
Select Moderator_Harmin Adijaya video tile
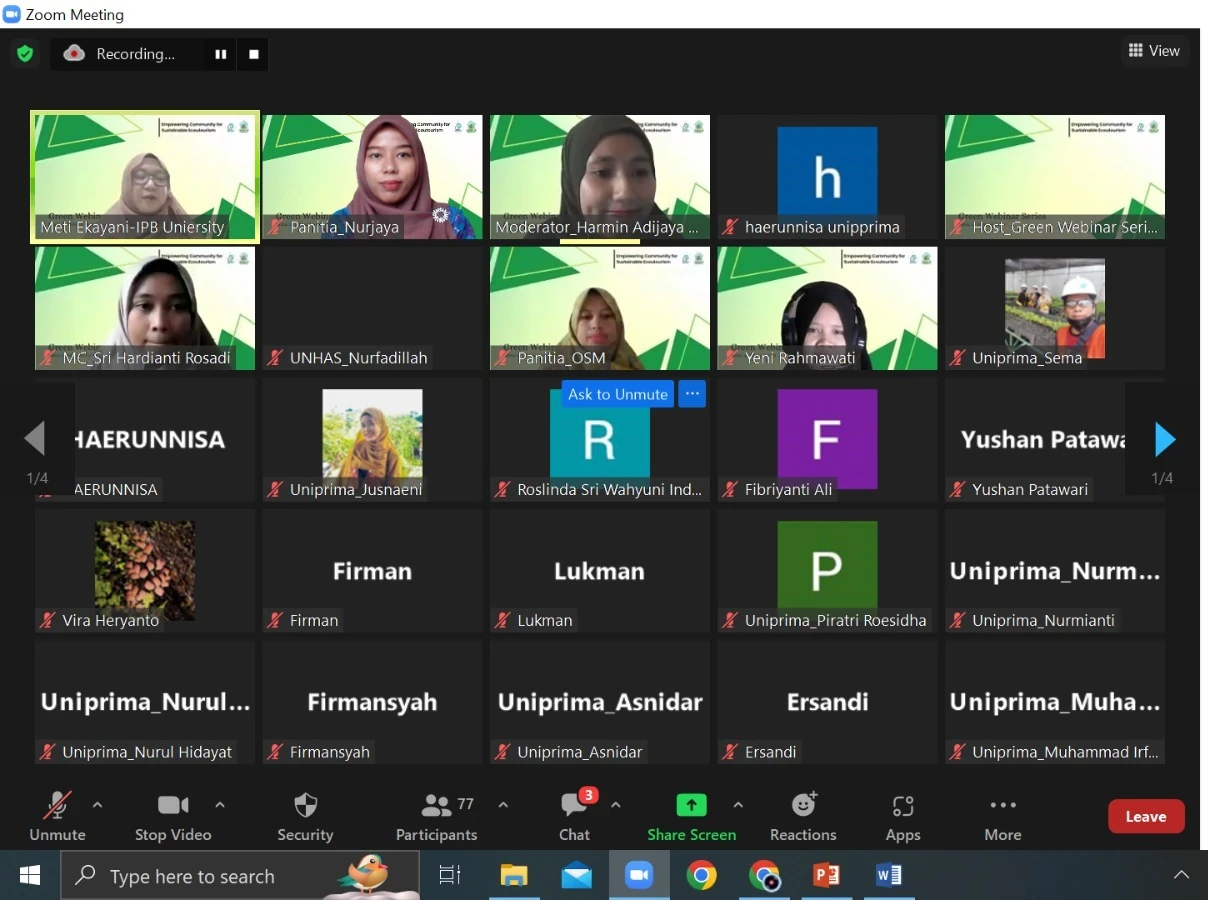600,177
